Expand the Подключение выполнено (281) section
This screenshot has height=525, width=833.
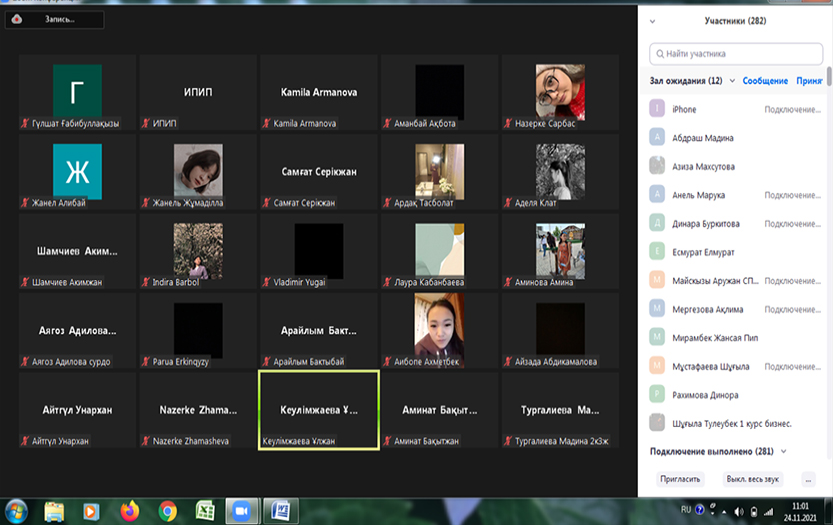[x=783, y=452]
